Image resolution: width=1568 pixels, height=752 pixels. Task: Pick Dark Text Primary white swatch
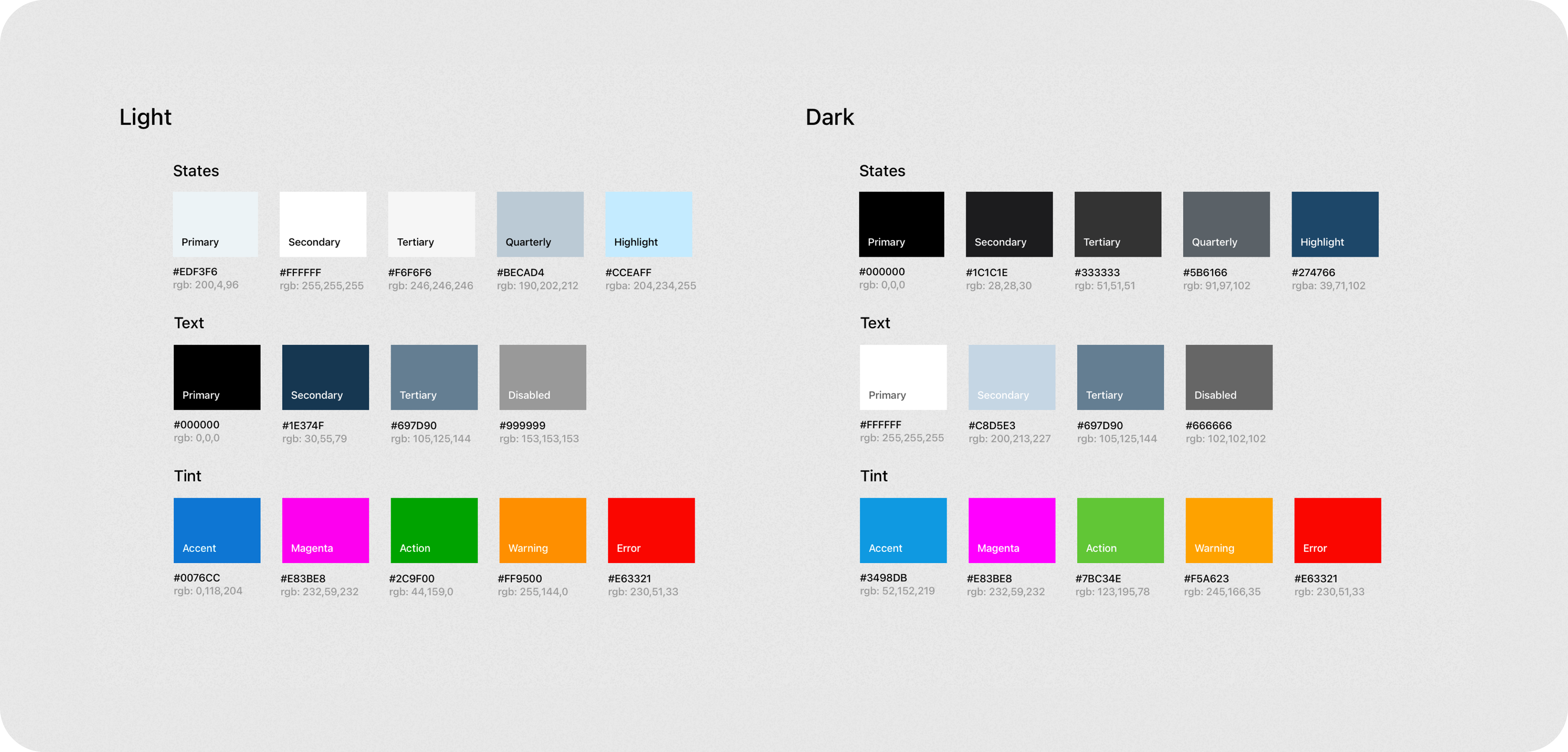pos(903,377)
